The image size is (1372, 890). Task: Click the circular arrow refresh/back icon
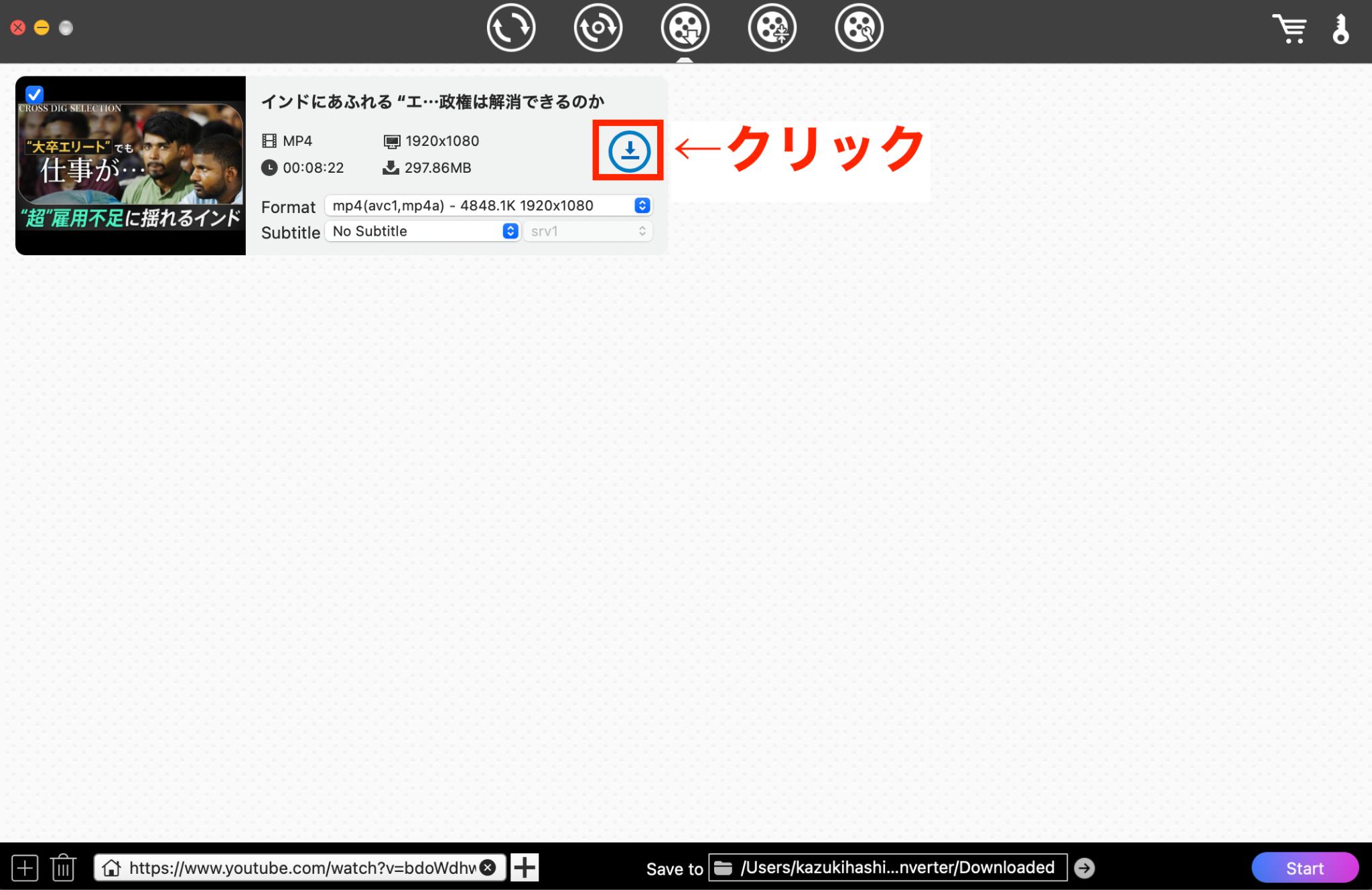point(509,28)
